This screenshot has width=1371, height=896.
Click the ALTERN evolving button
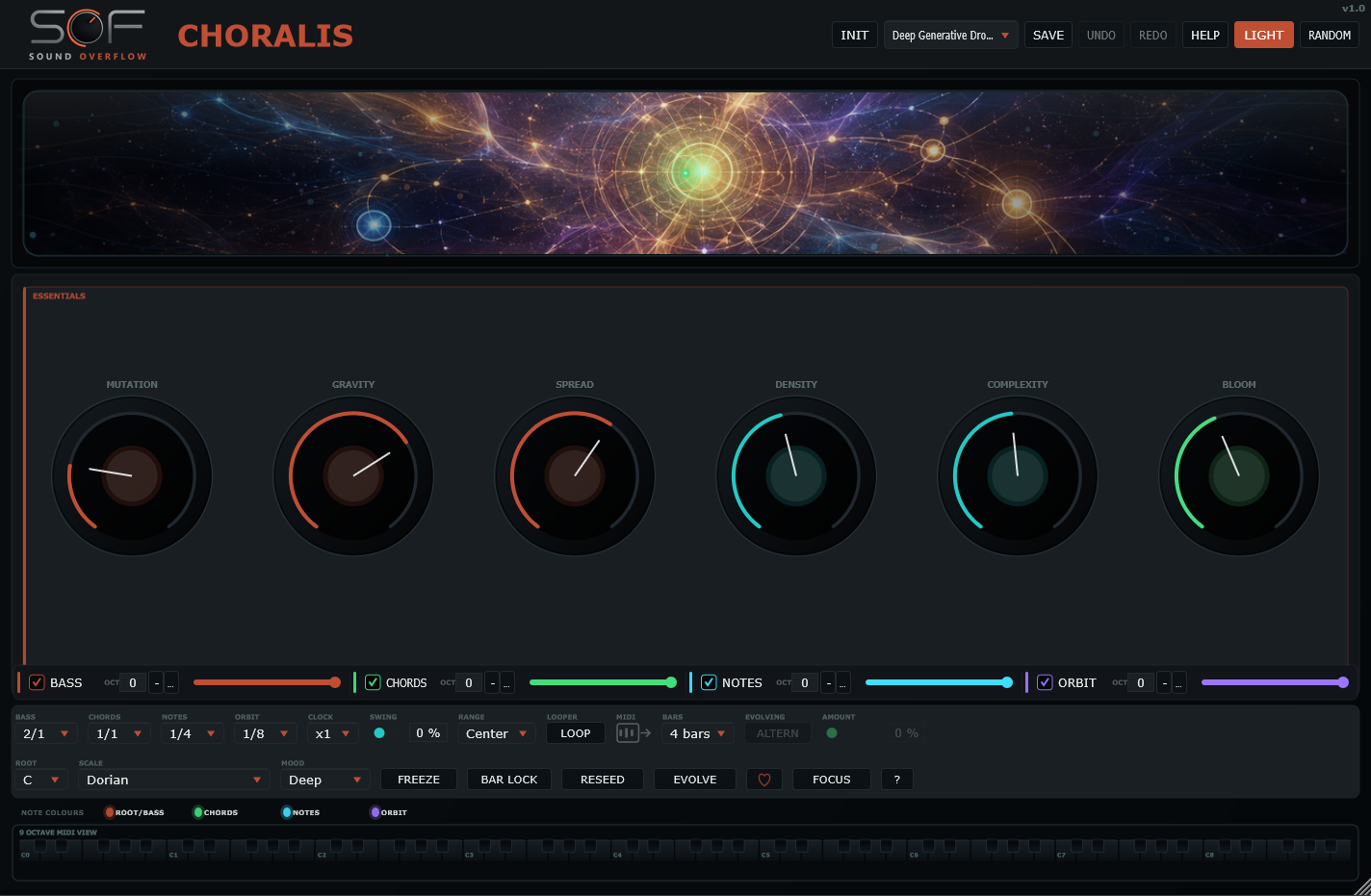coord(778,733)
